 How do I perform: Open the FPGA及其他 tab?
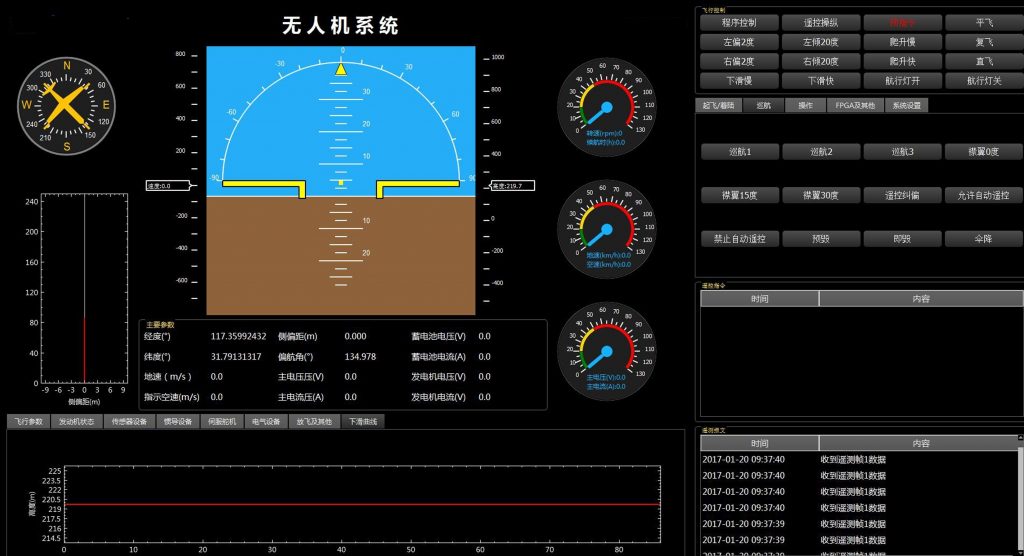click(x=855, y=105)
